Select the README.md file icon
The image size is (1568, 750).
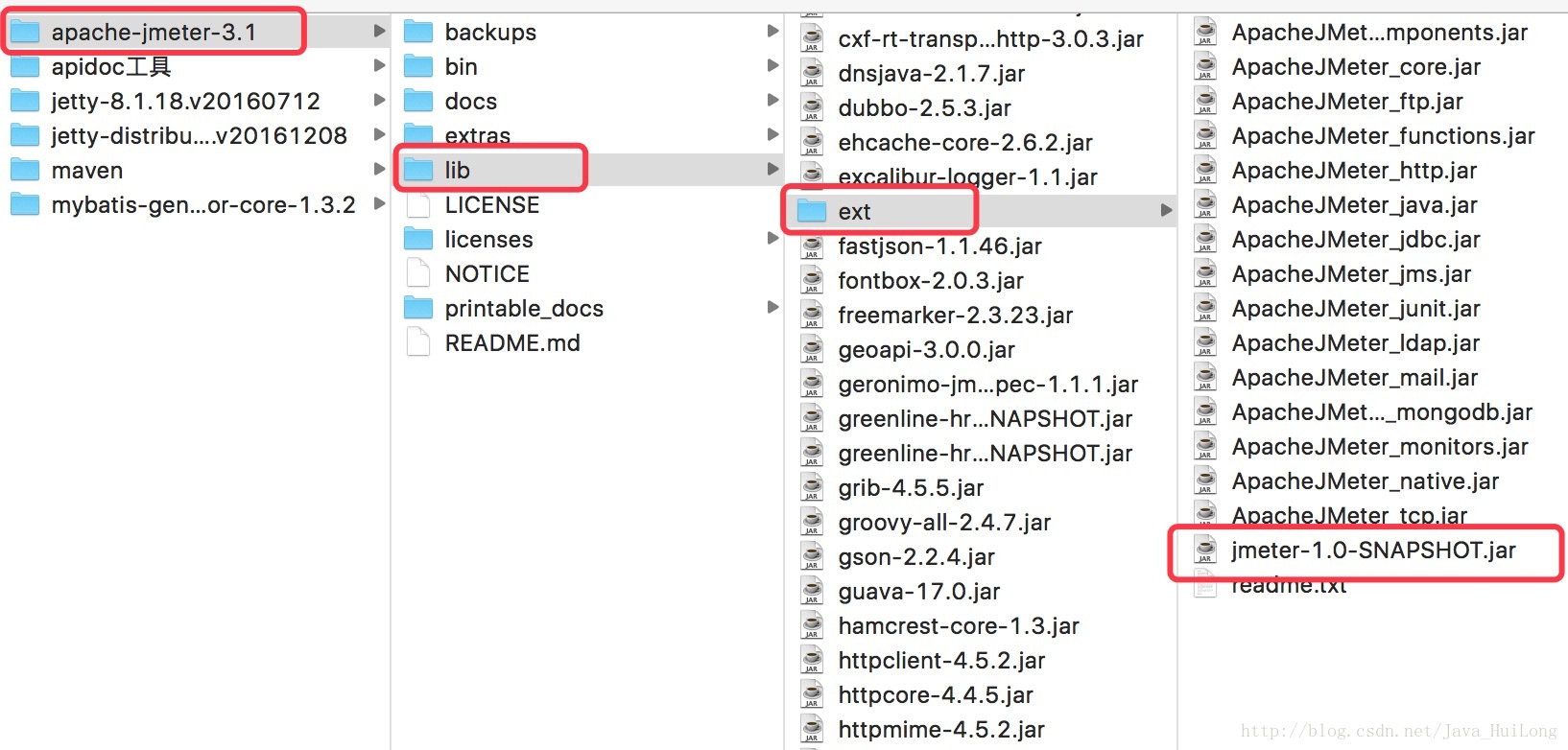pos(418,342)
